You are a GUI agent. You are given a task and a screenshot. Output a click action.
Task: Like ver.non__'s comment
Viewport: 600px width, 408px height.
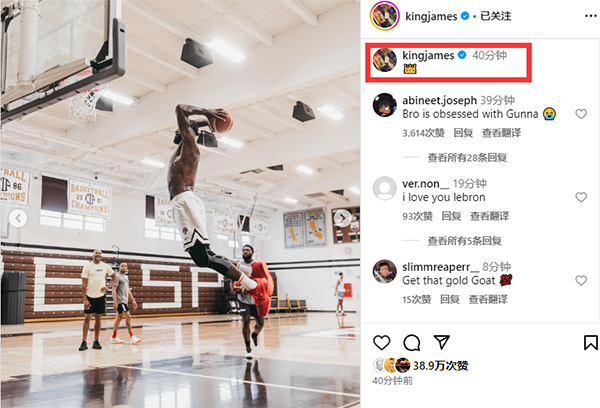coord(581,197)
